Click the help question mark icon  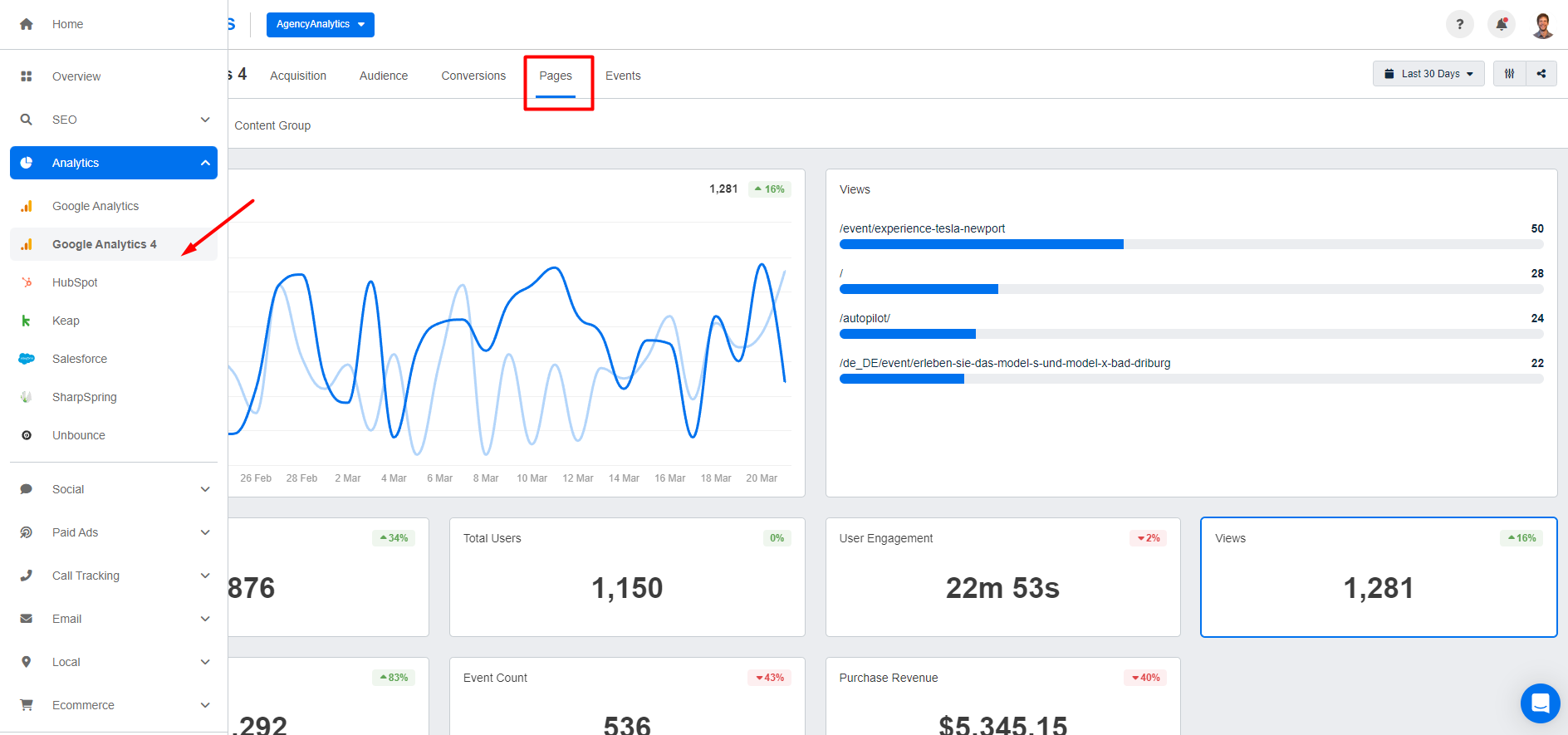1459,24
